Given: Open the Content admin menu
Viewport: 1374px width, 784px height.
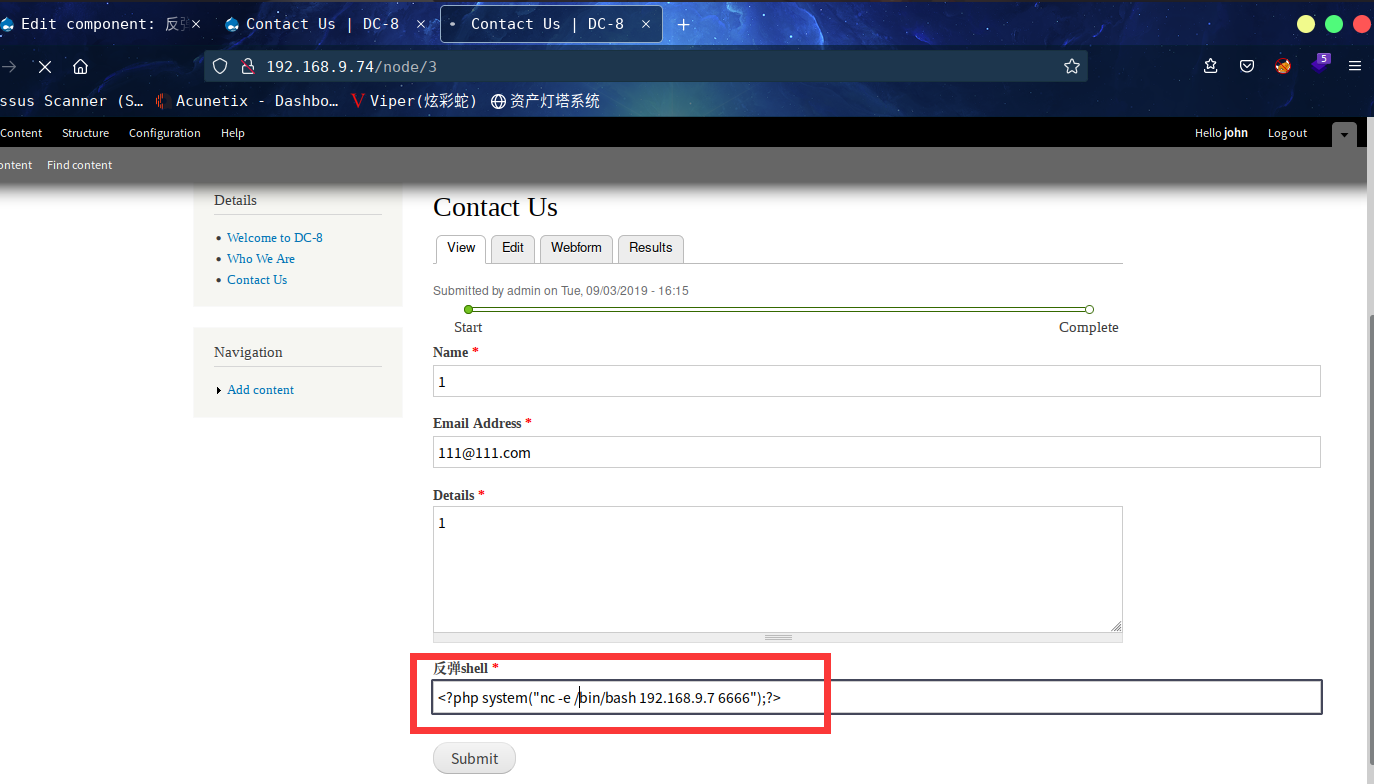Looking at the screenshot, I should coord(21,133).
